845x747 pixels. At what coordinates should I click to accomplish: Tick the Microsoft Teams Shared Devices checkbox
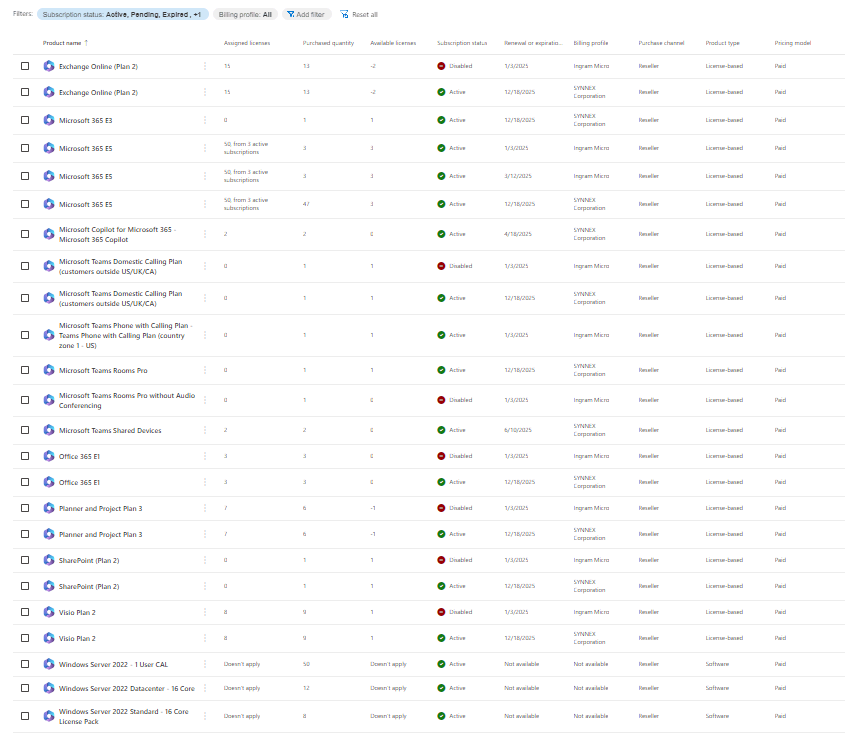click(25, 430)
